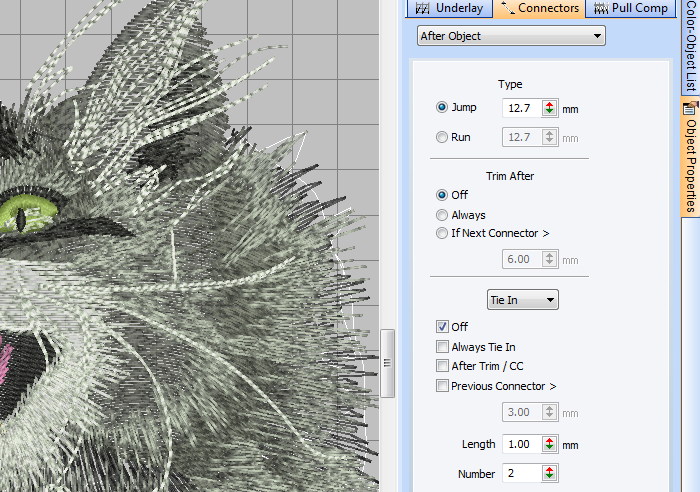Image resolution: width=700 pixels, height=492 pixels.
Task: Click the Jump length spinner arrows
Action: pyautogui.click(x=550, y=108)
